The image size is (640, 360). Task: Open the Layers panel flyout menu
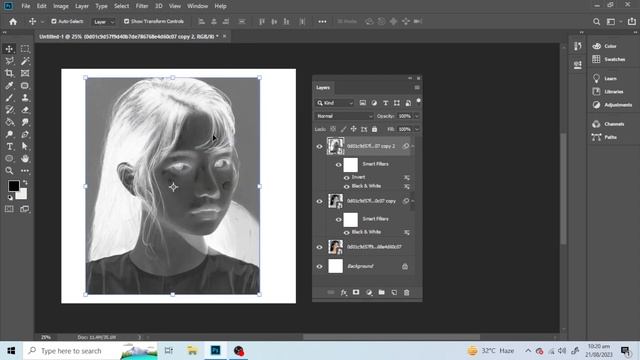click(417, 88)
